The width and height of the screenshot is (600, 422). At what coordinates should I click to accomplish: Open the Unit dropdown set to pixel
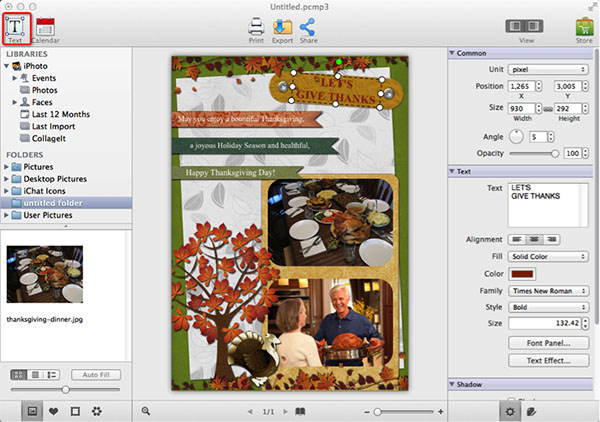(x=547, y=69)
